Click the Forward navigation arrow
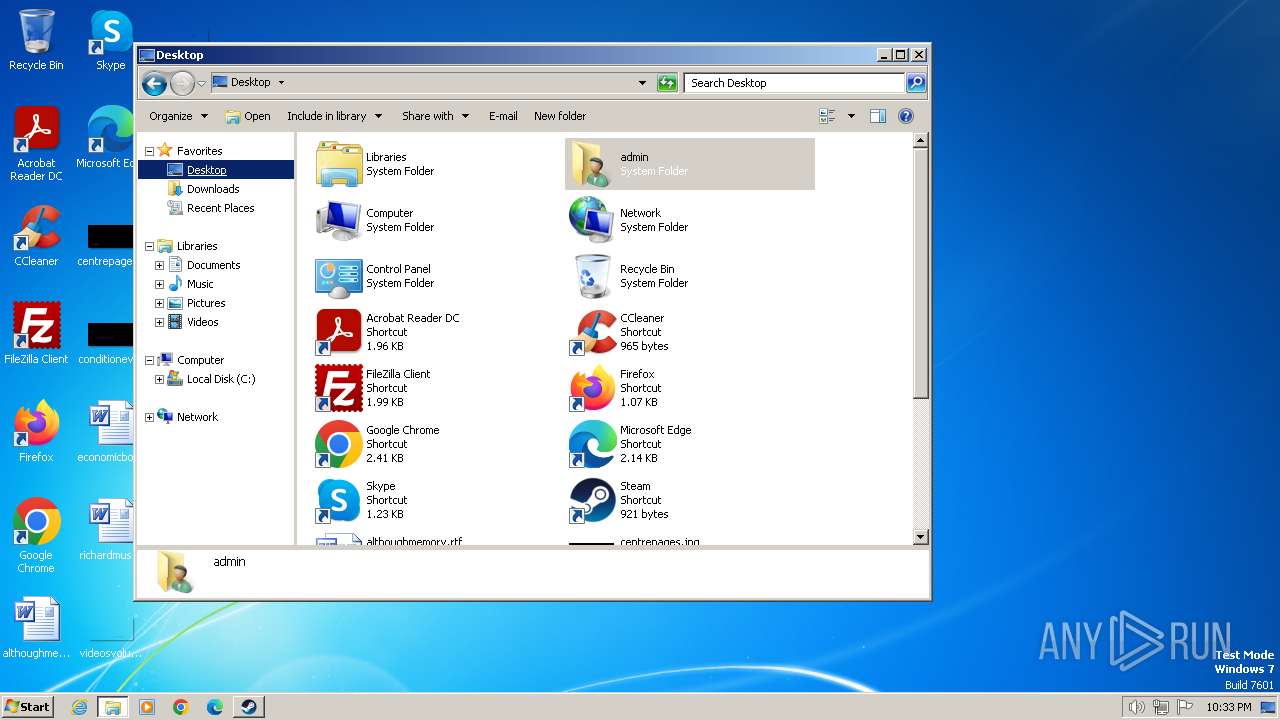This screenshot has height=720, width=1280. pos(182,83)
